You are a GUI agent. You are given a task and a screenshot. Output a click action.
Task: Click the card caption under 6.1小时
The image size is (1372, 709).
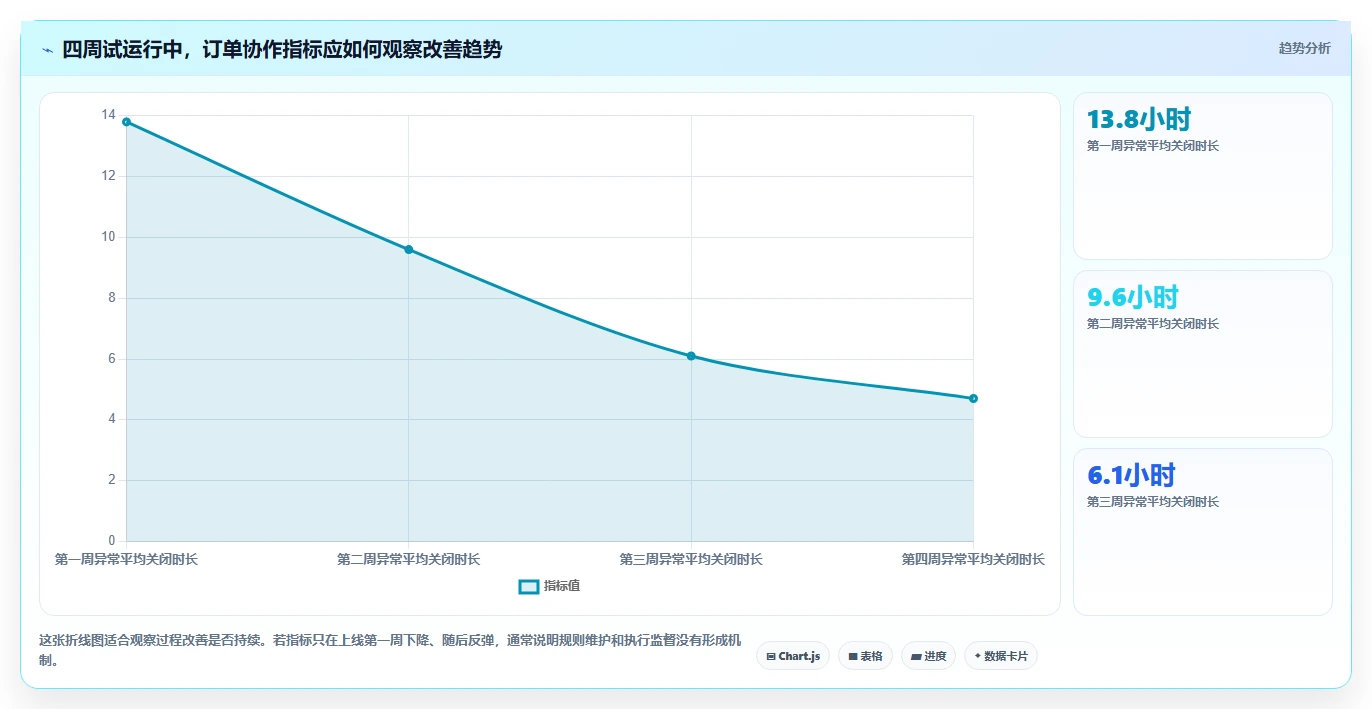pyautogui.click(x=1153, y=502)
